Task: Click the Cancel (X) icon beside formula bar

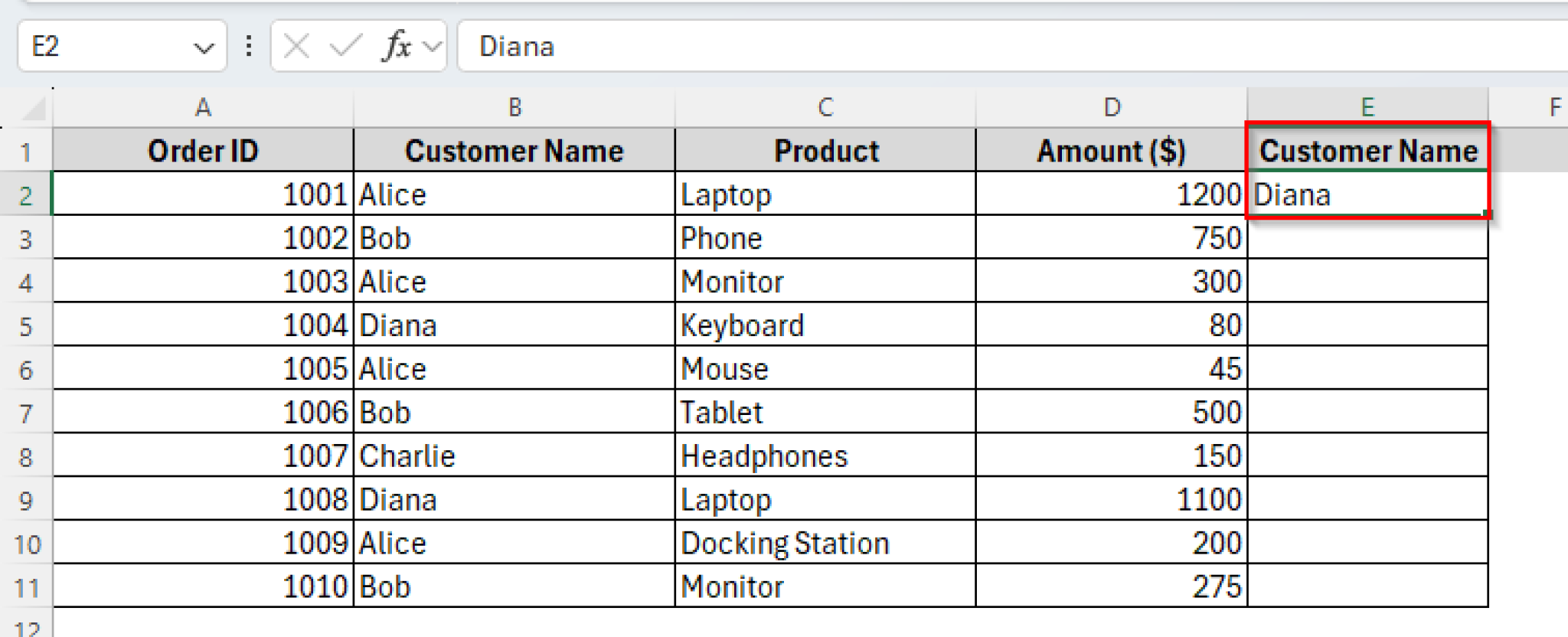Action: click(296, 46)
